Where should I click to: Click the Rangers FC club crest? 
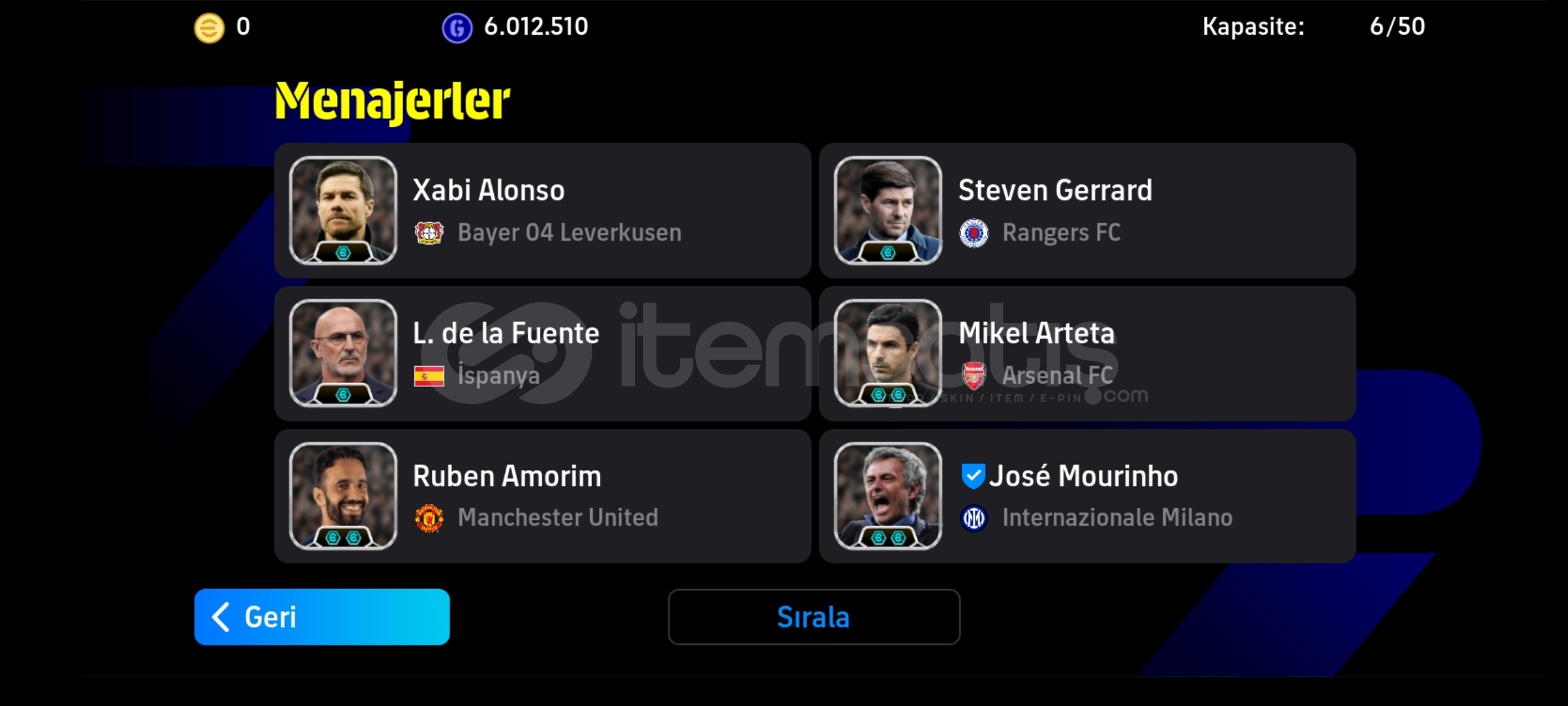pos(973,233)
